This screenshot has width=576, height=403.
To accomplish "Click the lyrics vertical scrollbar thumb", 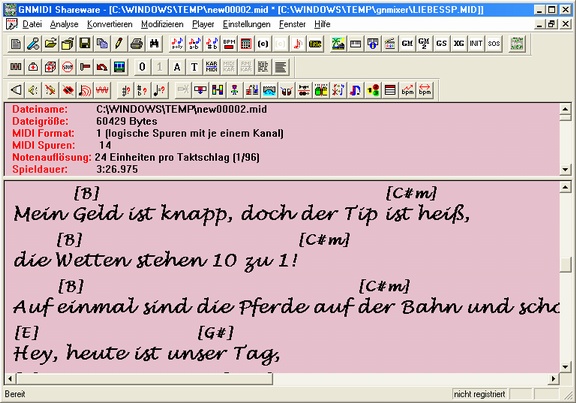I will [x=565, y=265].
